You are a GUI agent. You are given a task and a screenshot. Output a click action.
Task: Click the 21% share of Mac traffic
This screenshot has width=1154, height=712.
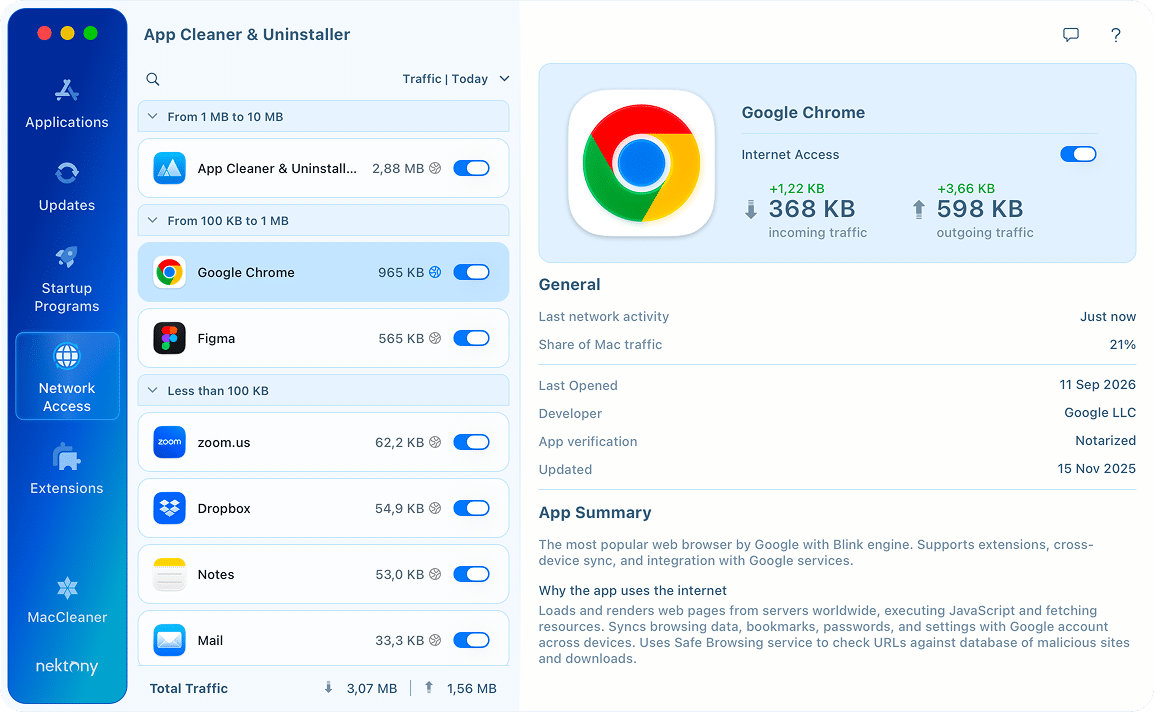1122,345
